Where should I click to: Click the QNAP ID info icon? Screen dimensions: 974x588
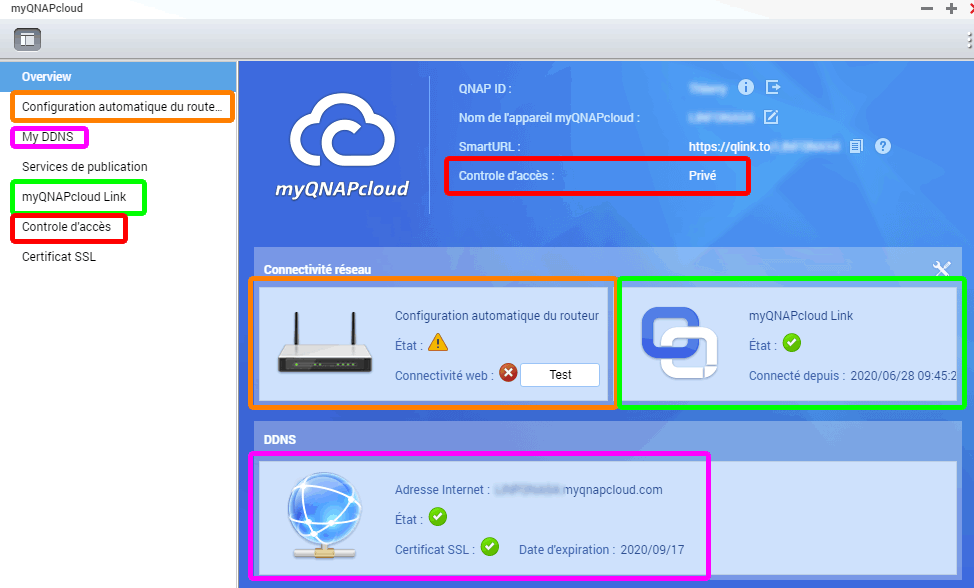click(746, 87)
